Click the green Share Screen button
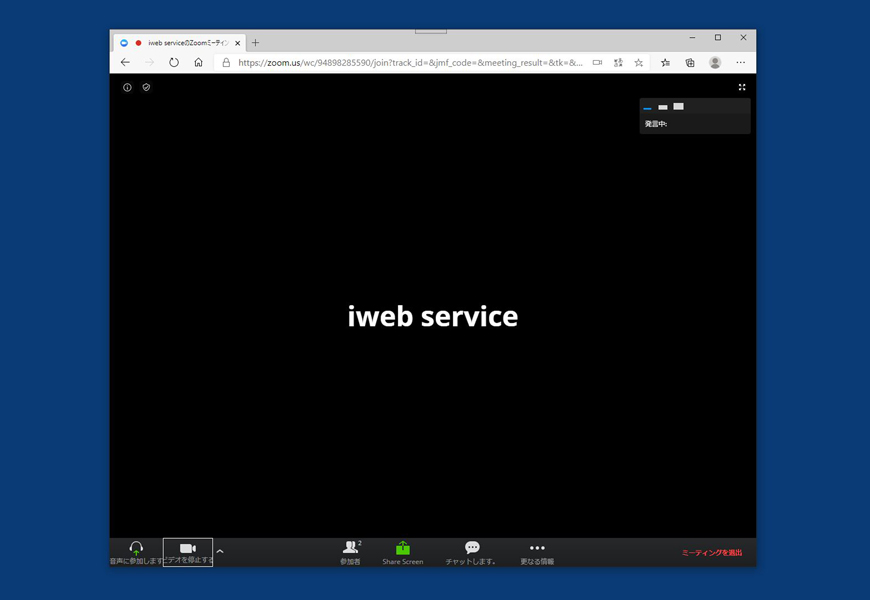The width and height of the screenshot is (870, 600). 403,552
